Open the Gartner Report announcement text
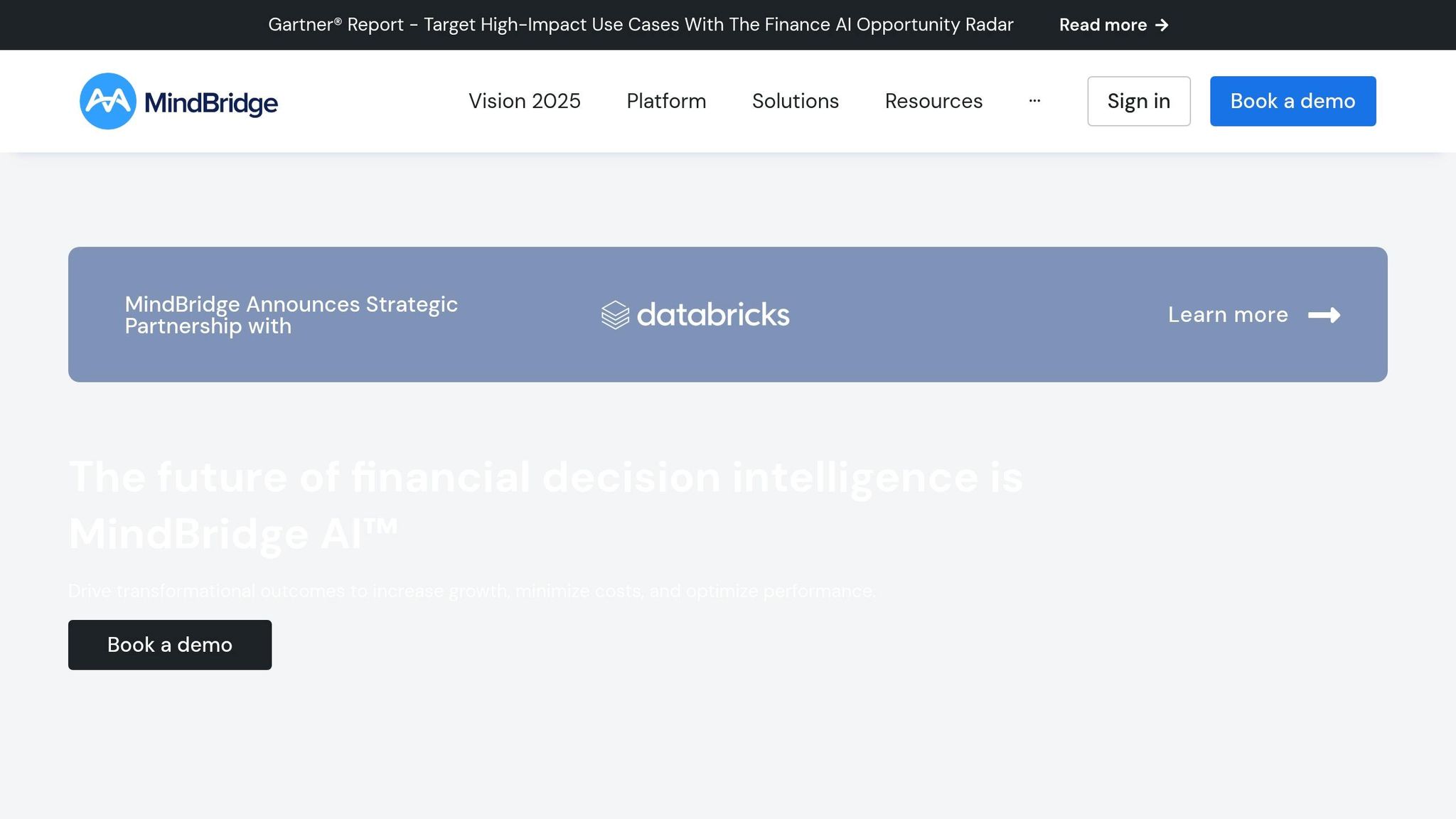 pos(641,25)
